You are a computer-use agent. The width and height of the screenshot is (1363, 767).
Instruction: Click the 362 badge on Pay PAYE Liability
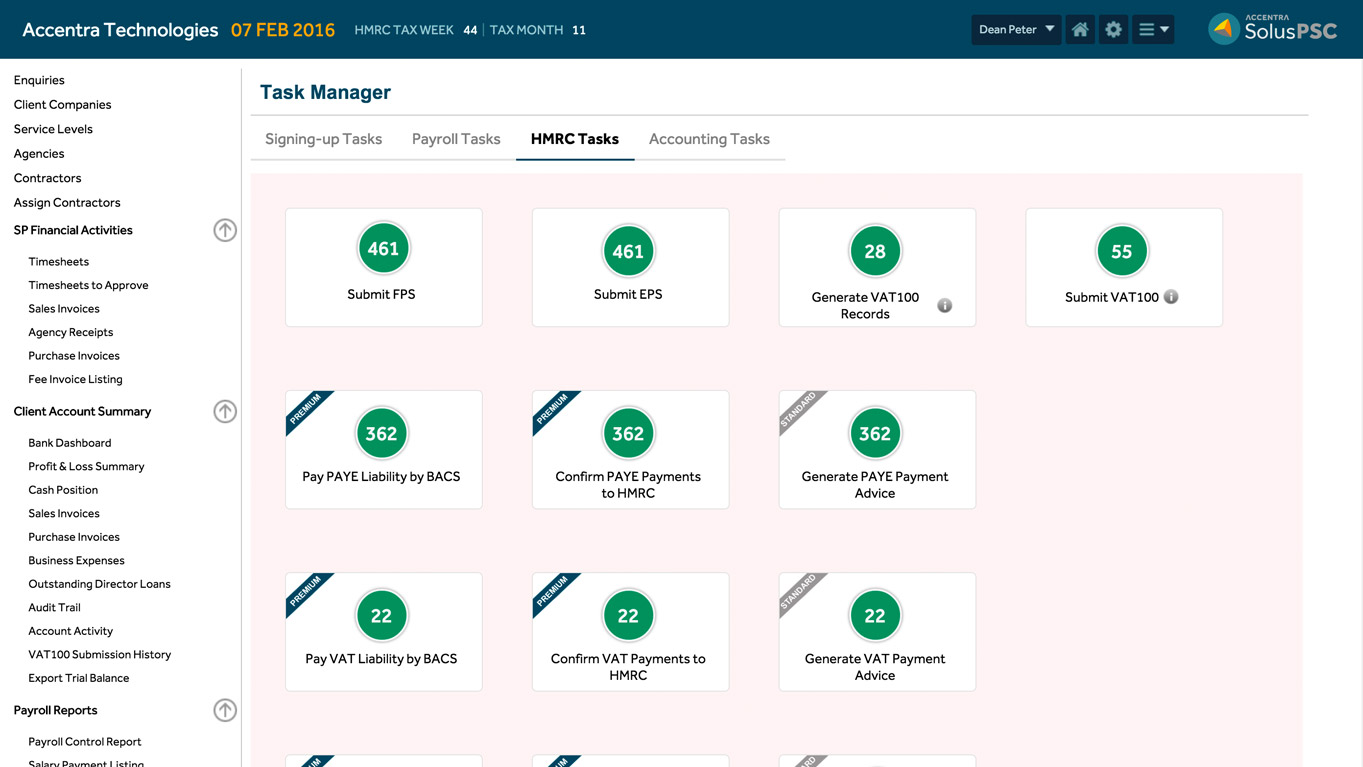(381, 434)
